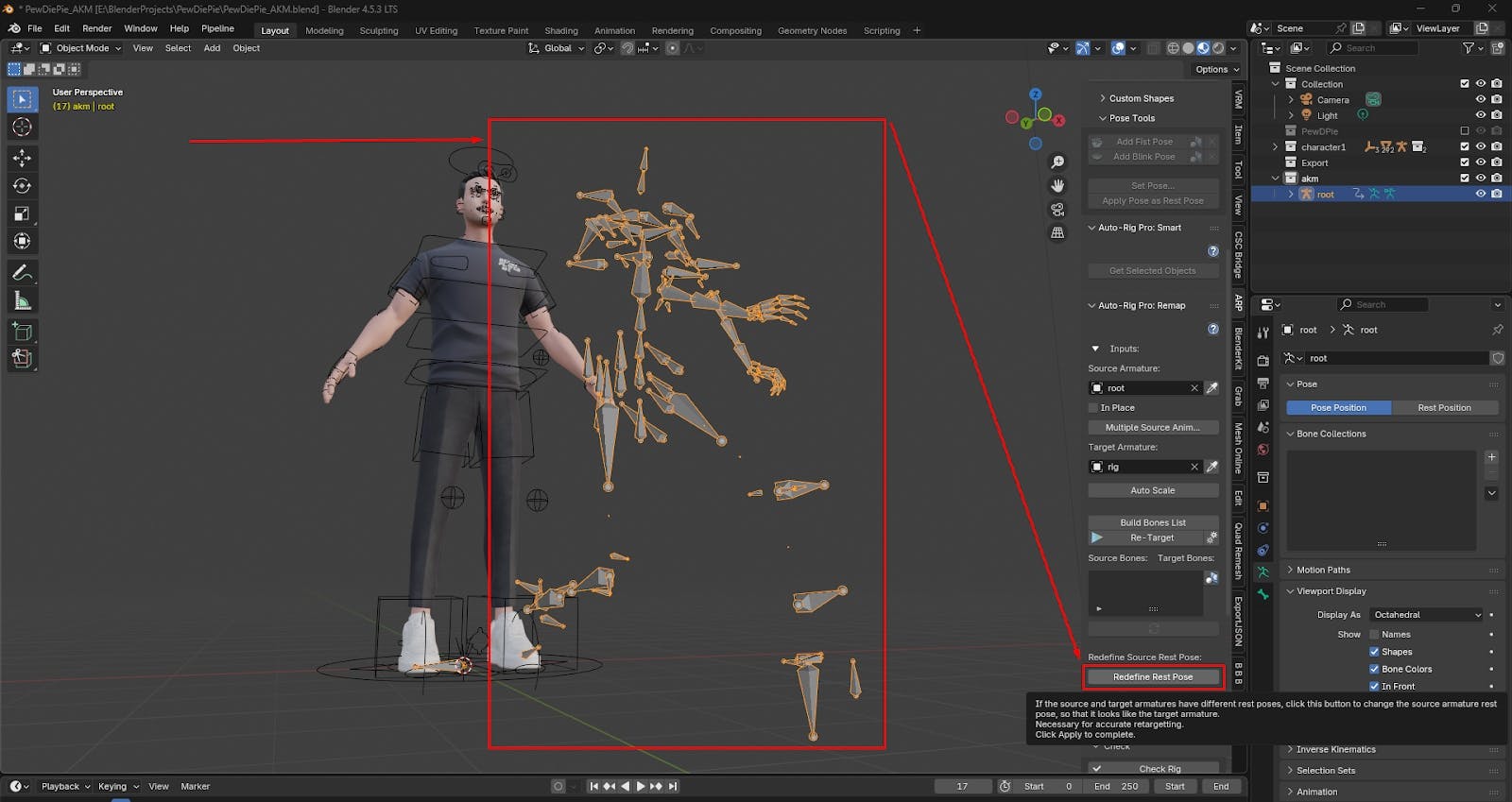1512x802 pixels.
Task: Open Object Data armature properties tab
Action: (x=1263, y=572)
